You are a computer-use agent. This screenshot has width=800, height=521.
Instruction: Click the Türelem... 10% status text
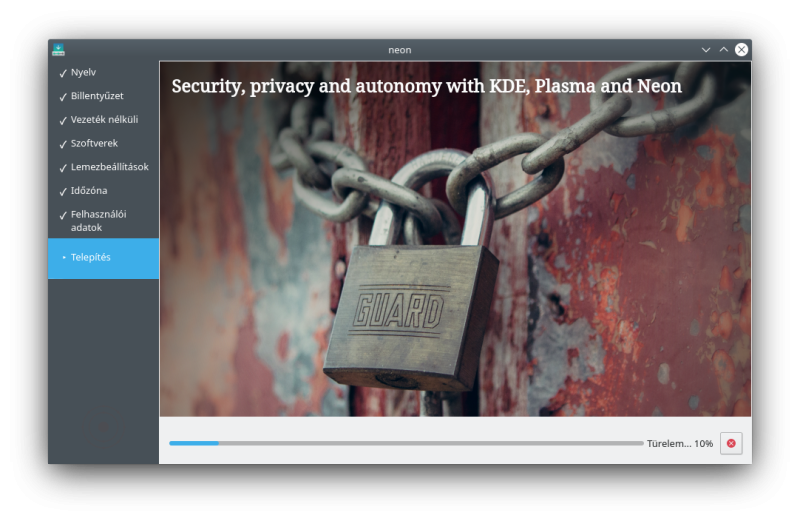(x=680, y=443)
